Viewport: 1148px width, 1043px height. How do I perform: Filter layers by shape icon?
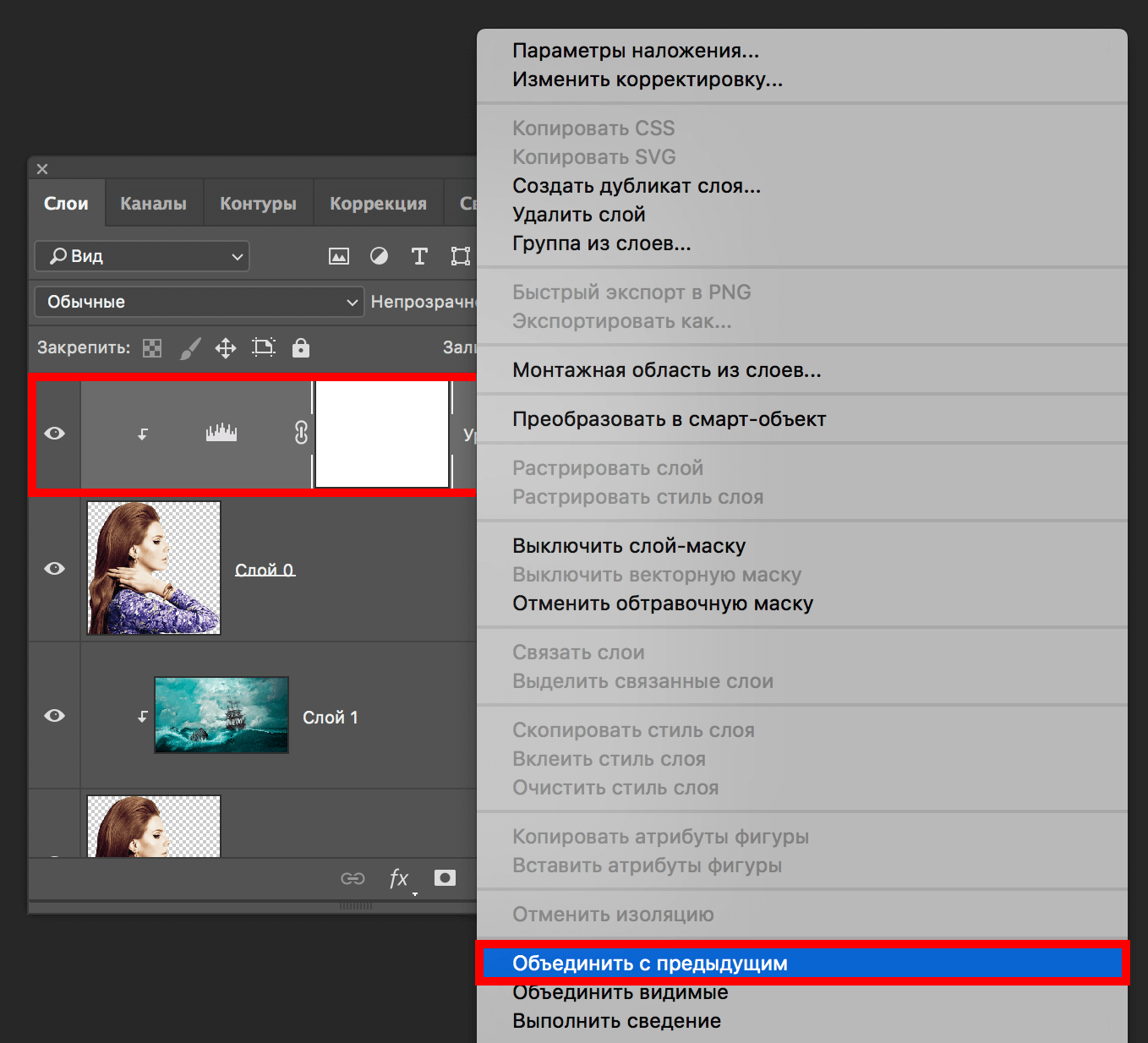tap(460, 256)
